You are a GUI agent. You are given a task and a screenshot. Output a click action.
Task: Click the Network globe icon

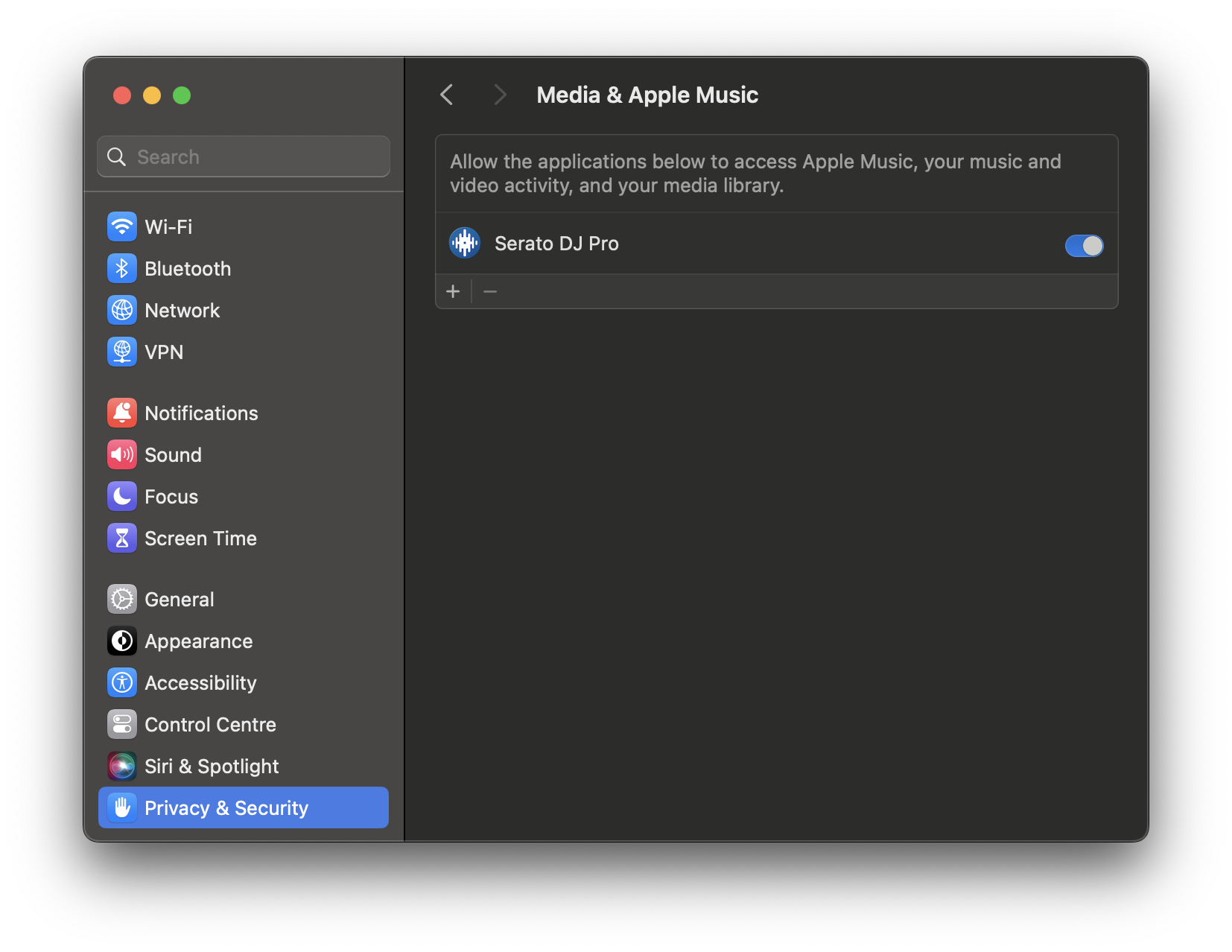(122, 310)
